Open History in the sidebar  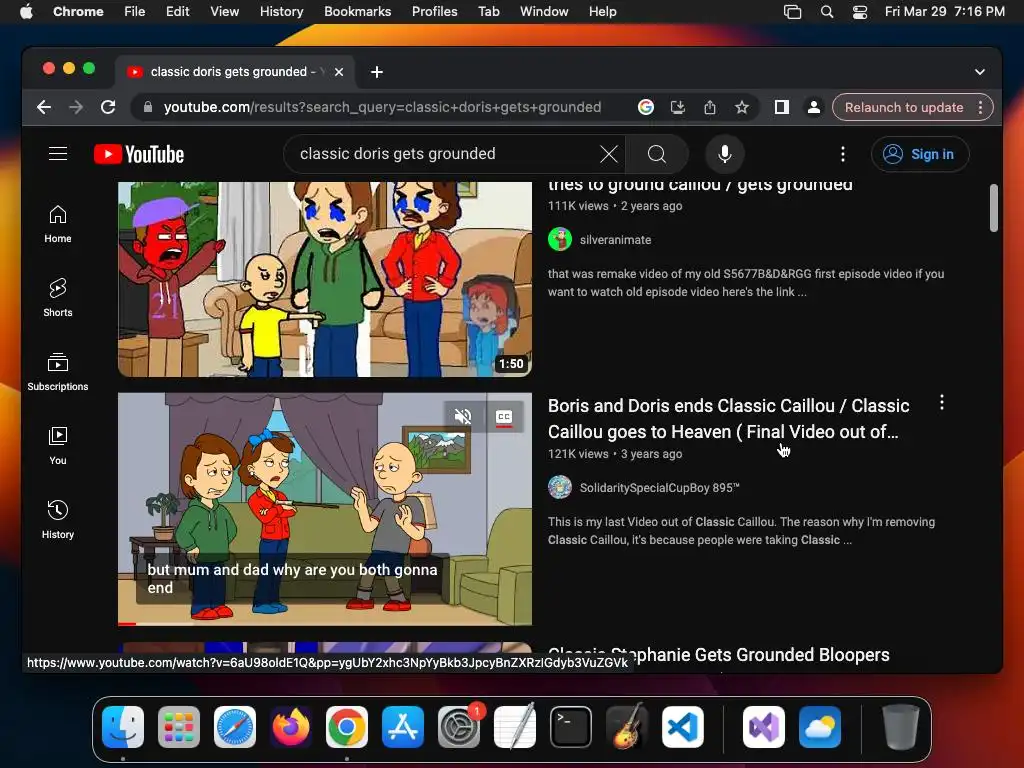(58, 520)
